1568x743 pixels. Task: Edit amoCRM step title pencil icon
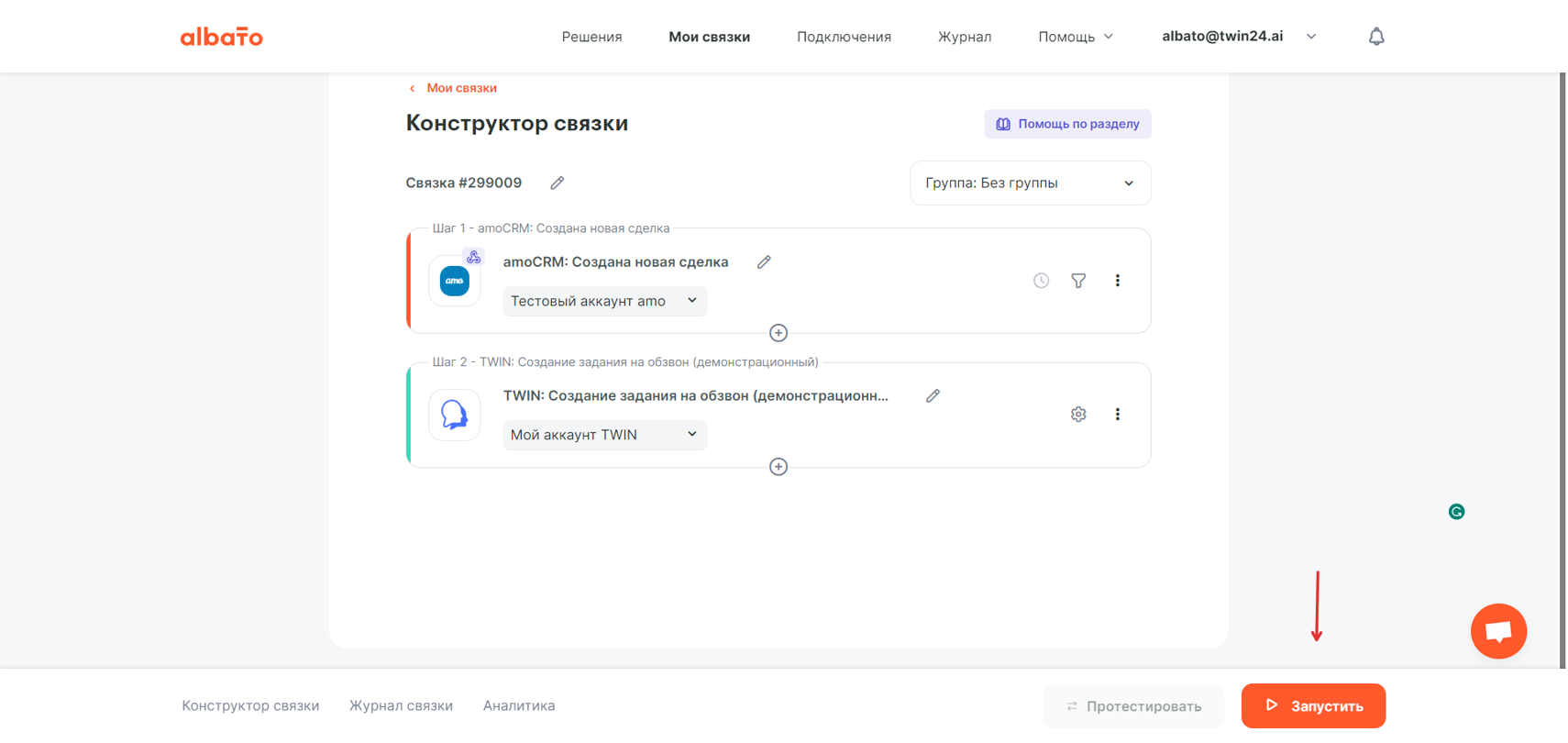coord(764,262)
